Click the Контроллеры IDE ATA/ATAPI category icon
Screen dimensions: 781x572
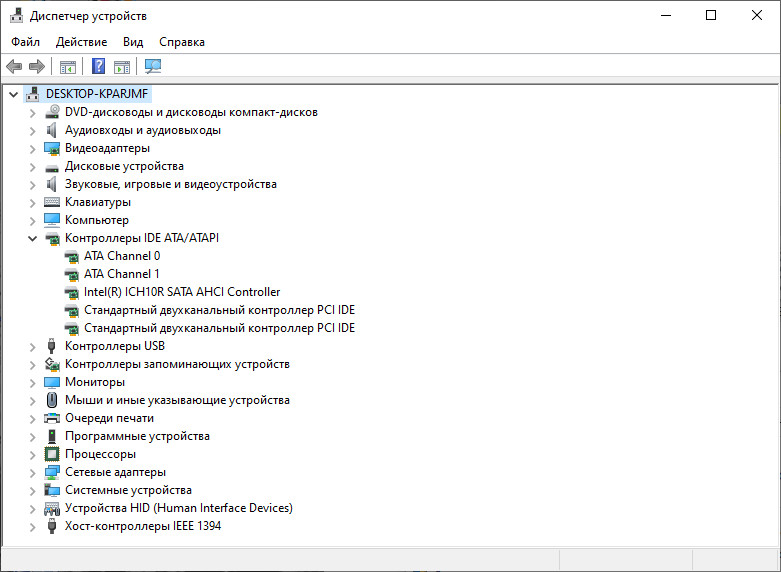pos(52,238)
